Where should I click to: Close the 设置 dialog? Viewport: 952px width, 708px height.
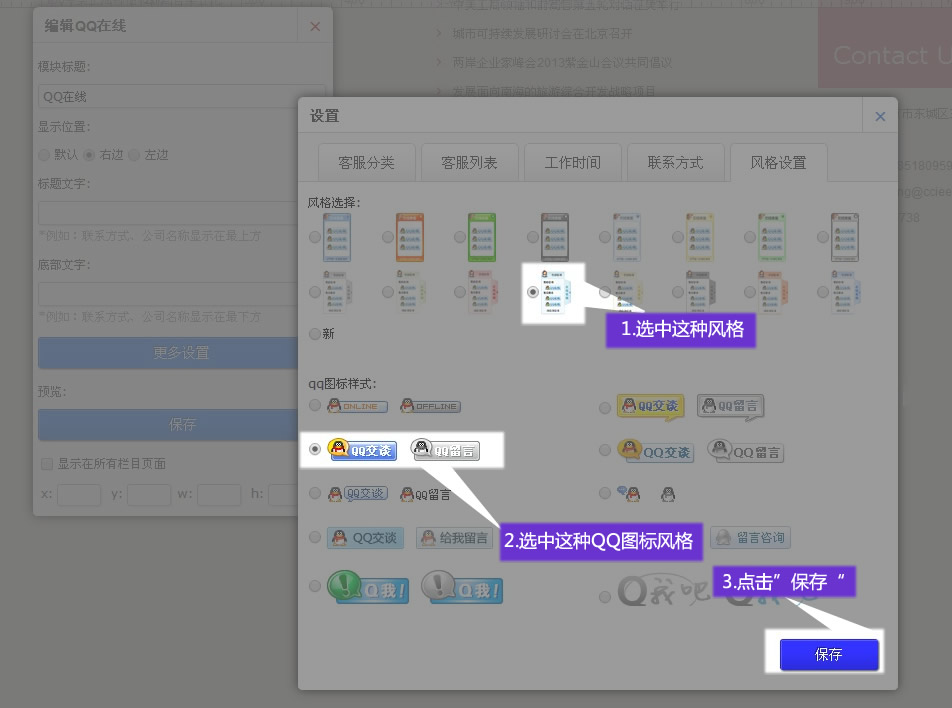point(880,116)
